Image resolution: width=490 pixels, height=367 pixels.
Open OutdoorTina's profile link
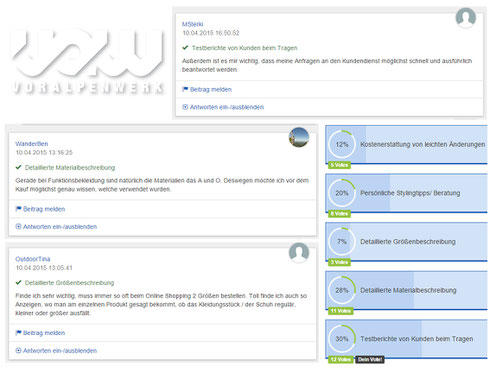33,259
